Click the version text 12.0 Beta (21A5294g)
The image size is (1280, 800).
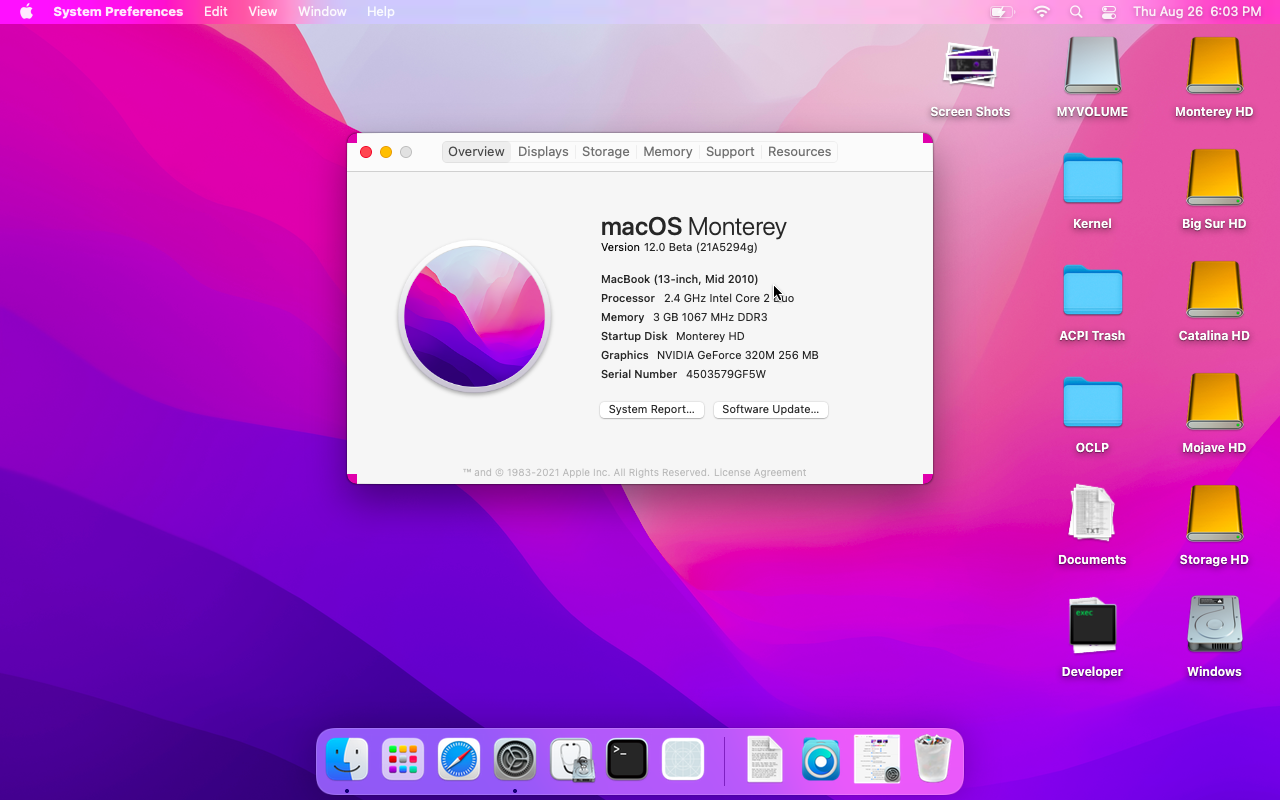700,247
